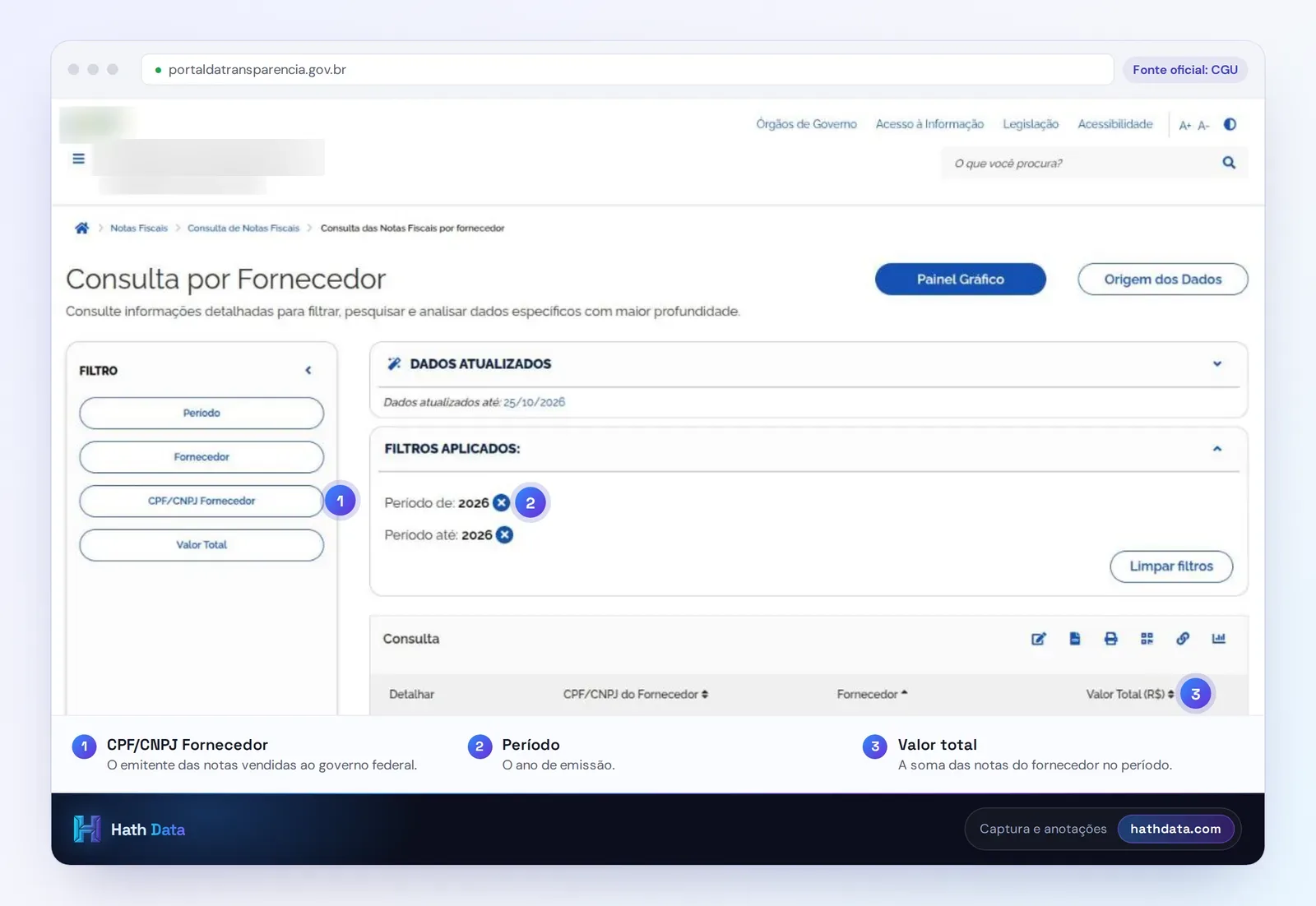Click the print icon in Consulta toolbar
Viewport: 1316px width, 906px height.
click(x=1110, y=639)
